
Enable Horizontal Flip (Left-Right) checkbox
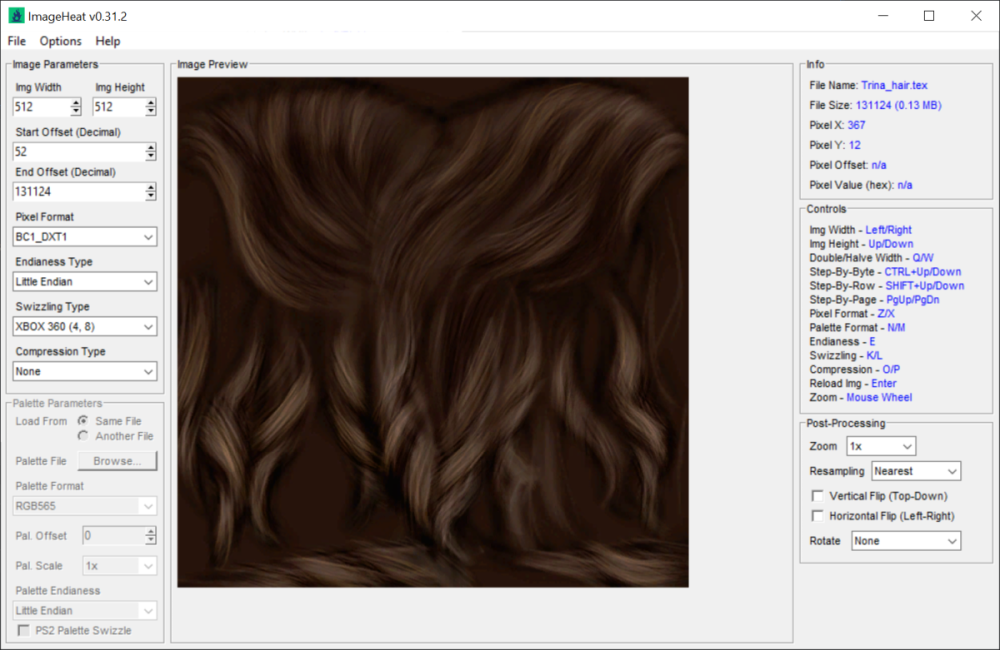point(817,515)
